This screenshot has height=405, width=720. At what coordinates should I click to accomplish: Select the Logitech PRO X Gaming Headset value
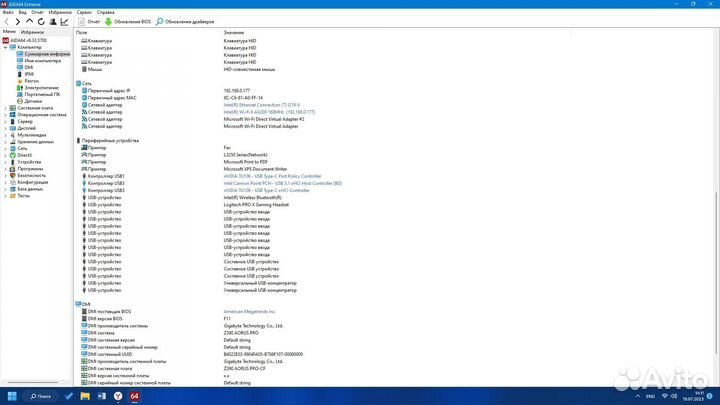256,205
